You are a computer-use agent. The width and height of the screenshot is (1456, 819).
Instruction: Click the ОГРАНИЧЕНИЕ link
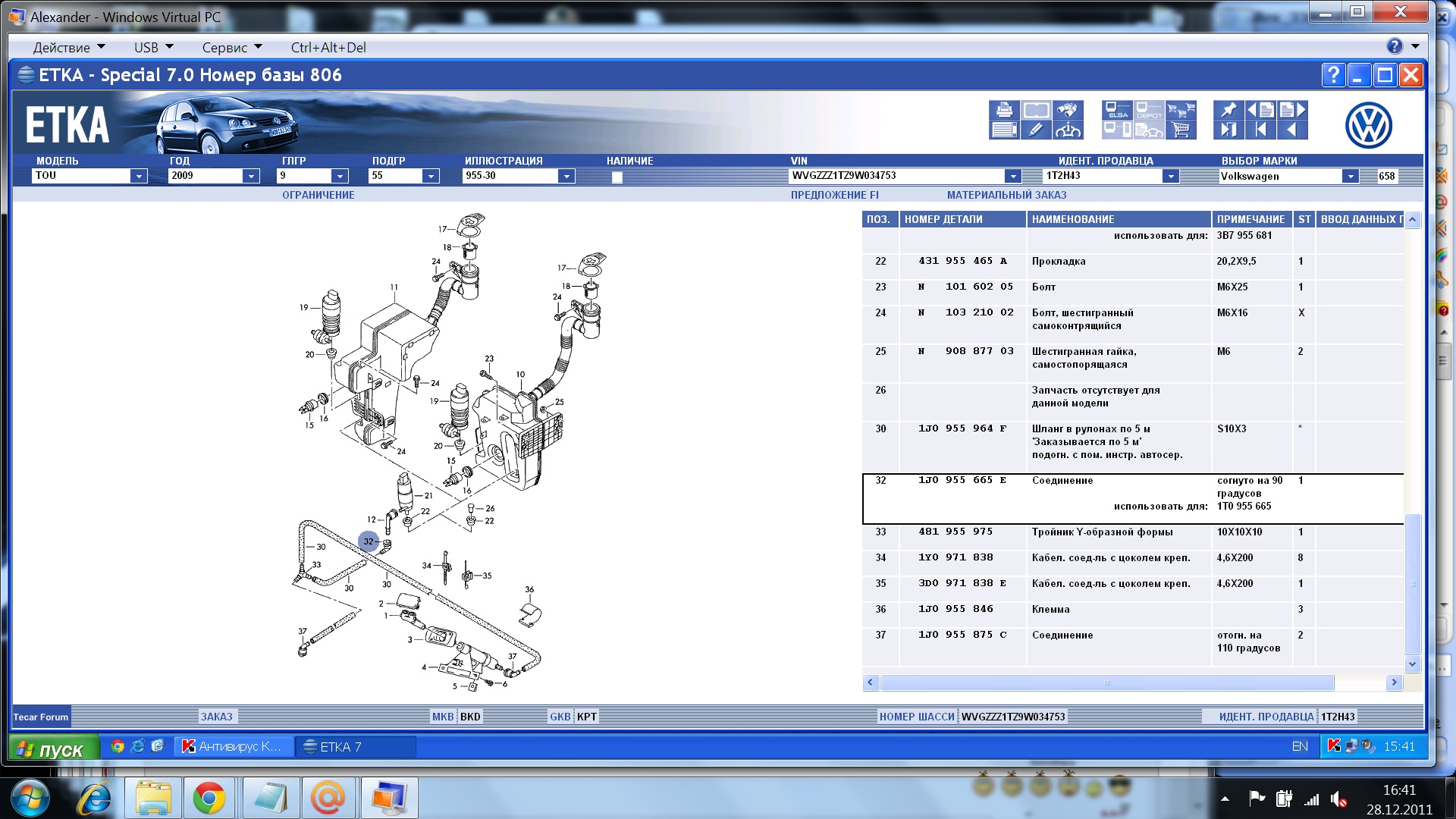point(318,195)
